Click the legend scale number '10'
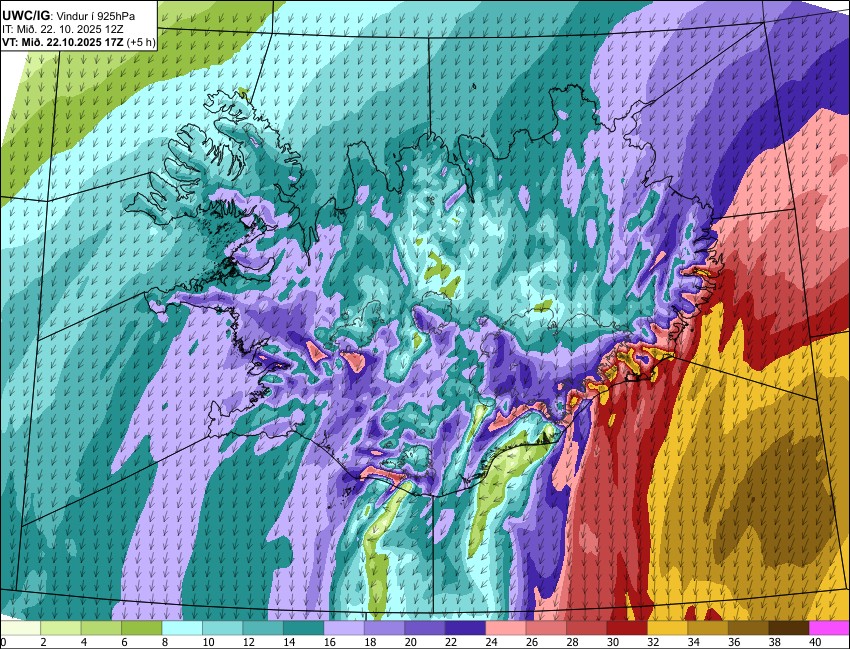The height and width of the screenshot is (649, 850). (207, 642)
